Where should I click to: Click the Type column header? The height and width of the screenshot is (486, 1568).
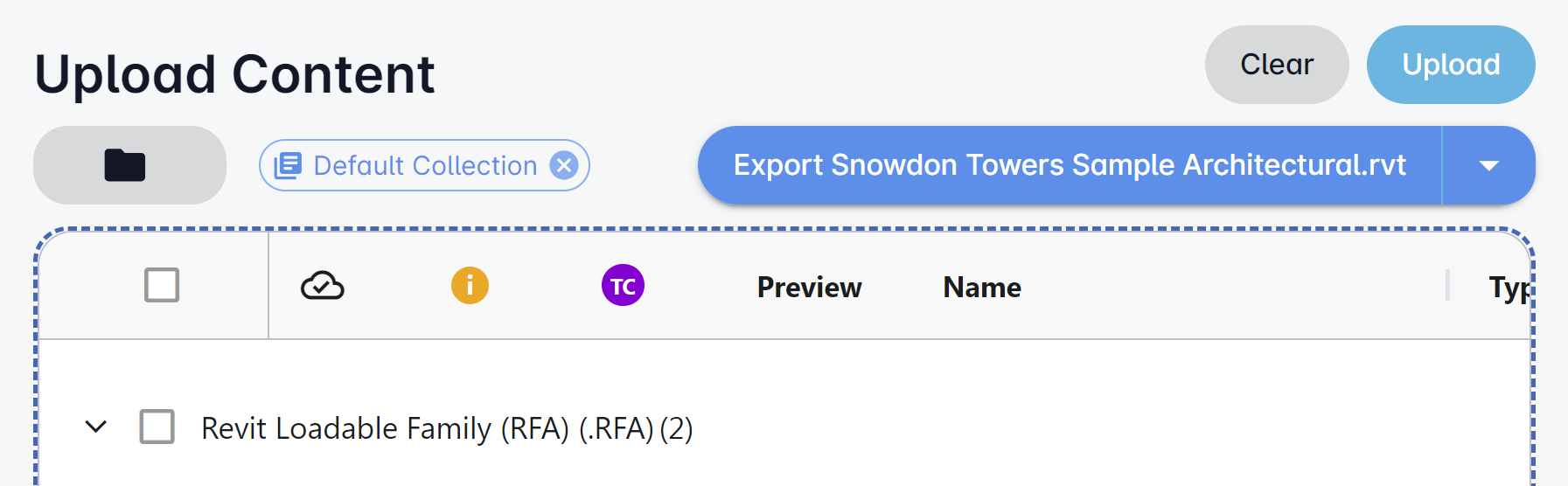click(1508, 288)
